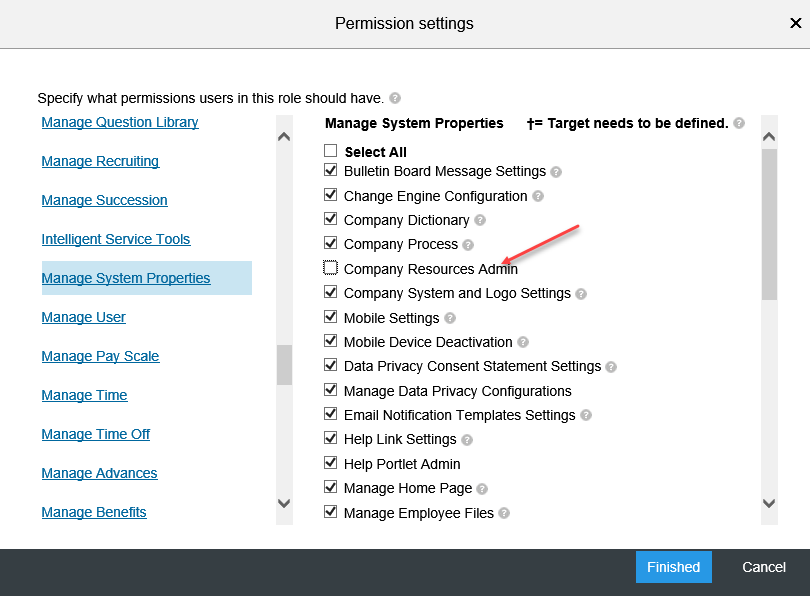Close the Permission settings dialog
The image size is (810, 596).
click(796, 23)
